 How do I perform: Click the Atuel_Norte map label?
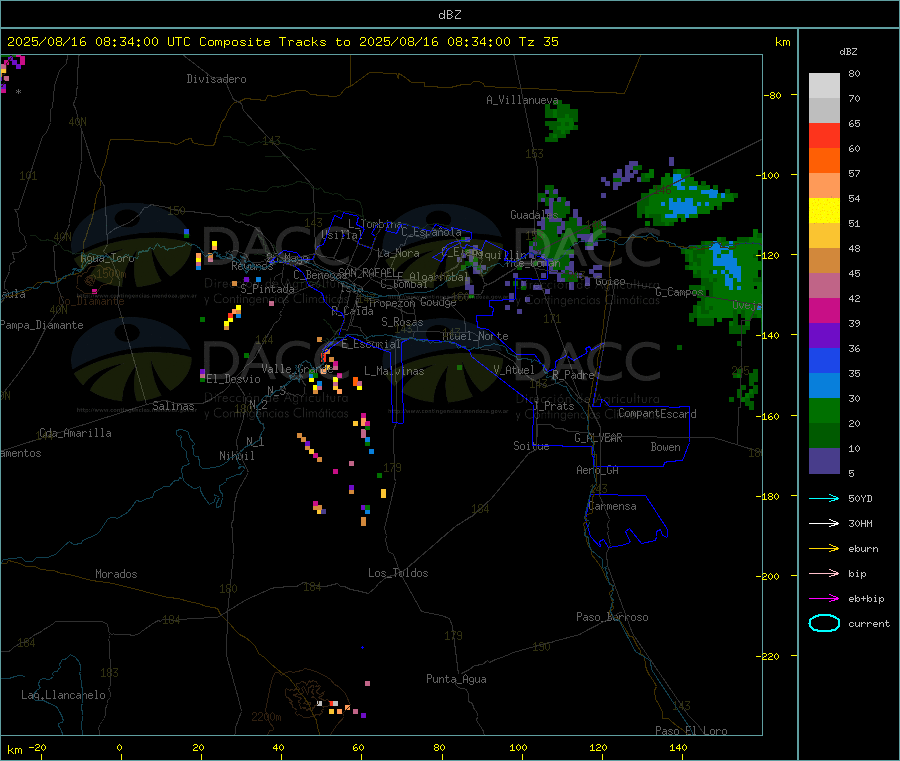click(x=475, y=336)
